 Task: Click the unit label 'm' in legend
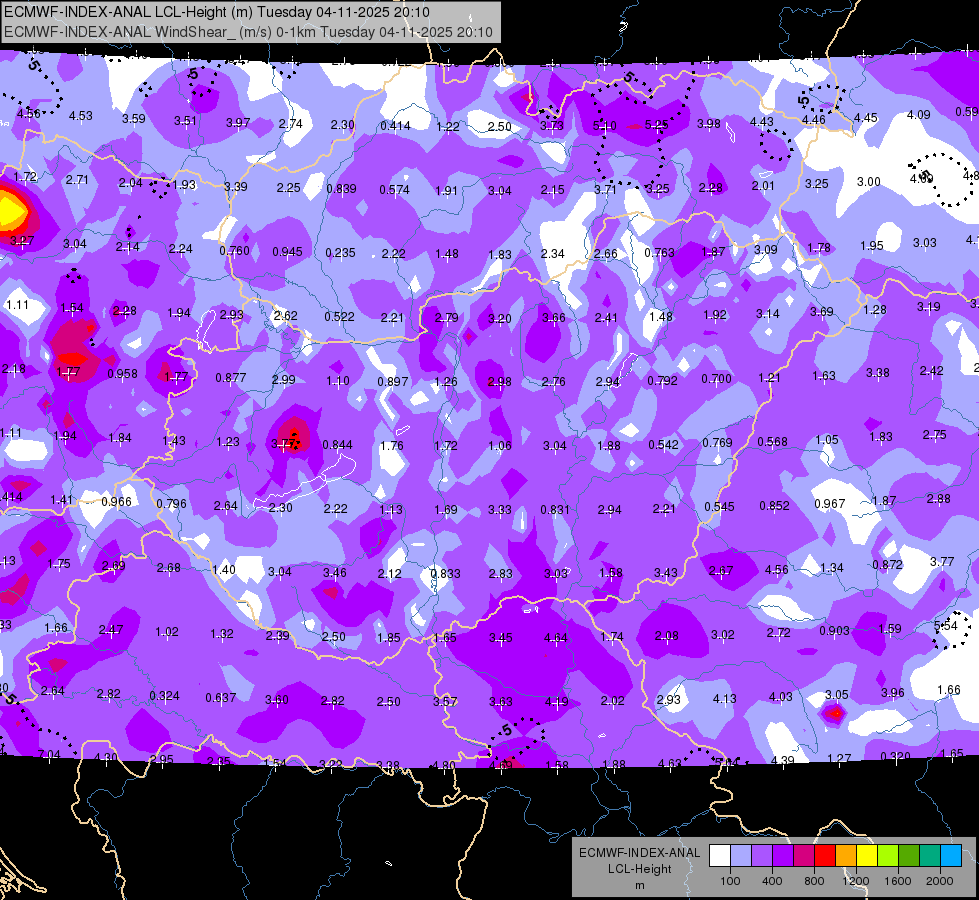[639, 885]
